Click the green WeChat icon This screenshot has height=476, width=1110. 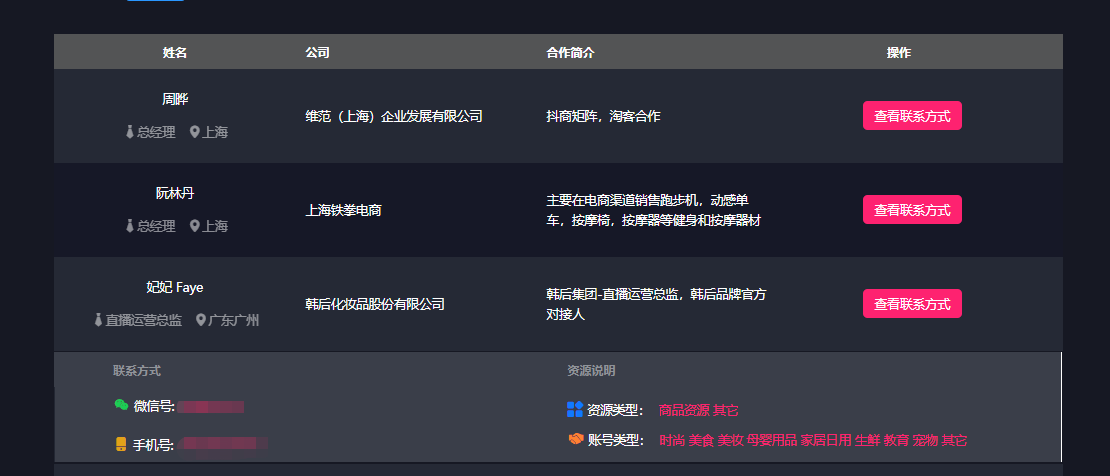121,404
